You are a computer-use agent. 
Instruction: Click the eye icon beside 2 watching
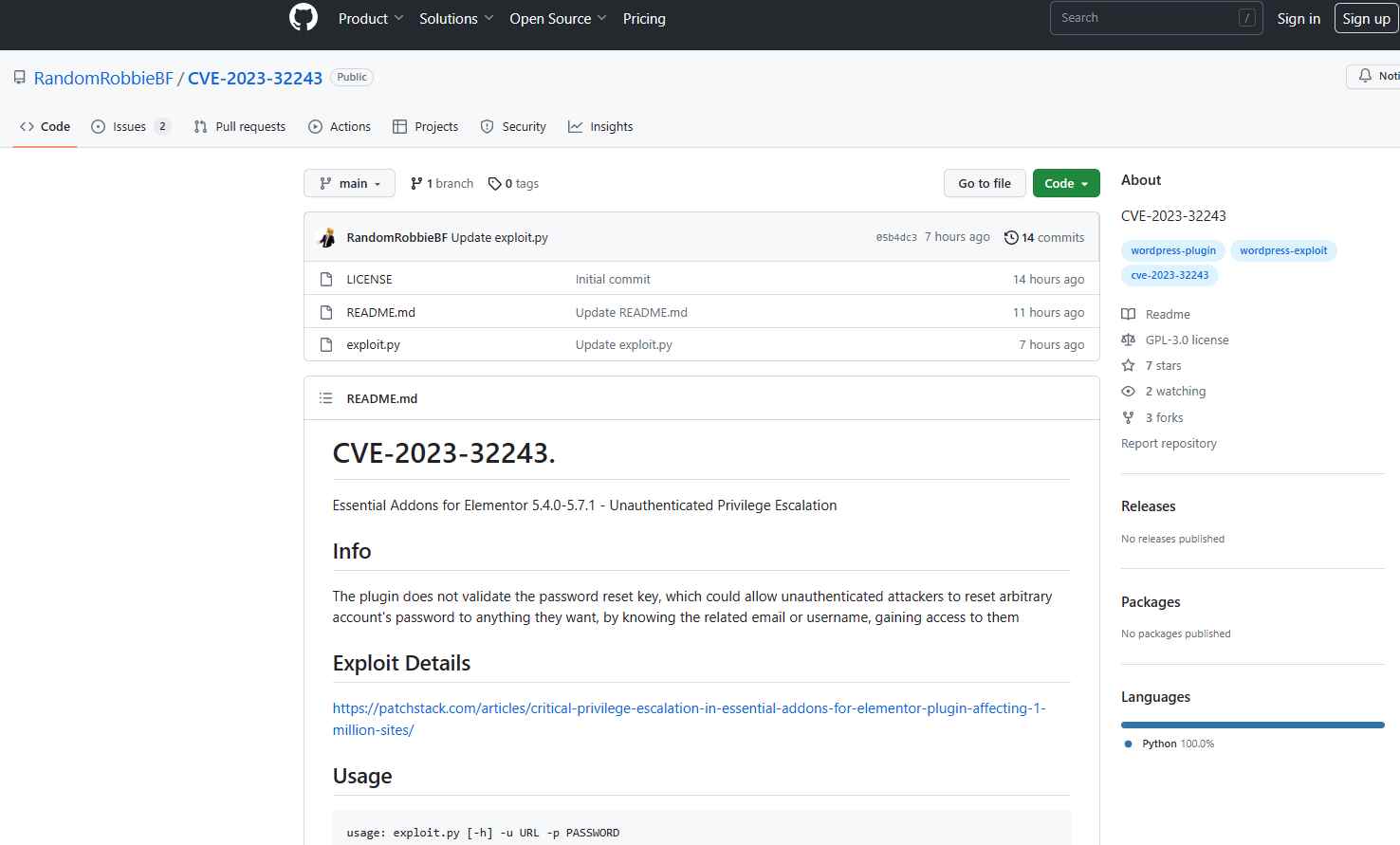pyautogui.click(x=1128, y=391)
